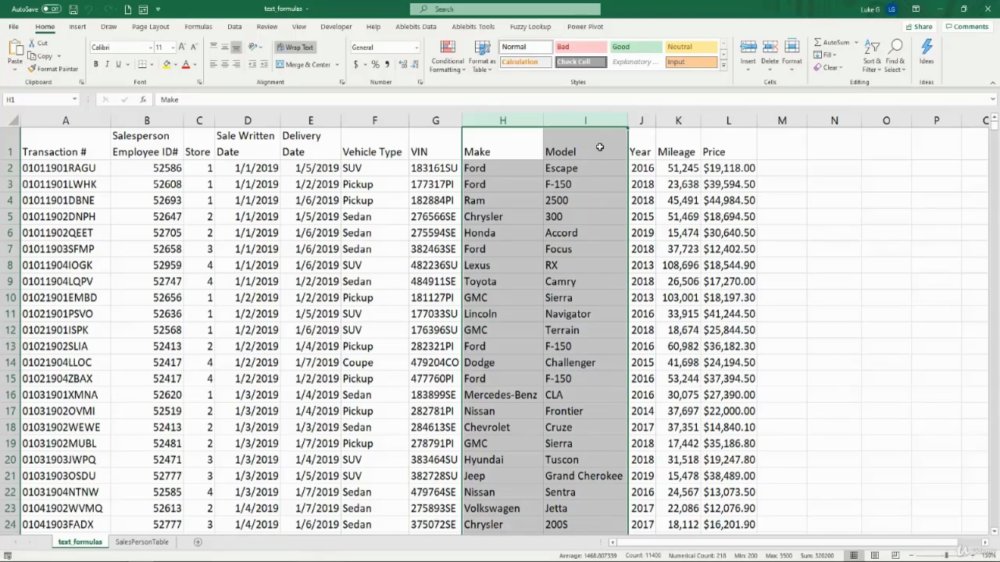Toggle Bold formatting
The width and height of the screenshot is (1000, 562).
pos(96,64)
